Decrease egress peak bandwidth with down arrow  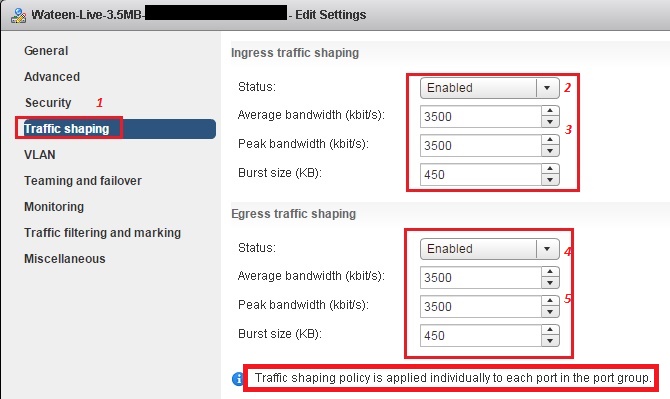coord(550,312)
